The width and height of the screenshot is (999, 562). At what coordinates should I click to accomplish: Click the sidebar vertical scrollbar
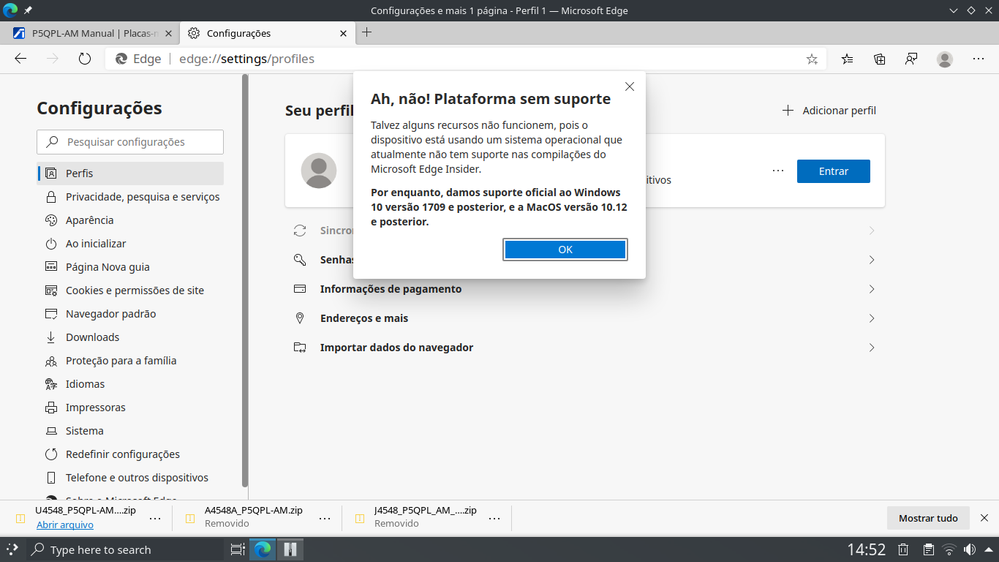[x=245, y=280]
